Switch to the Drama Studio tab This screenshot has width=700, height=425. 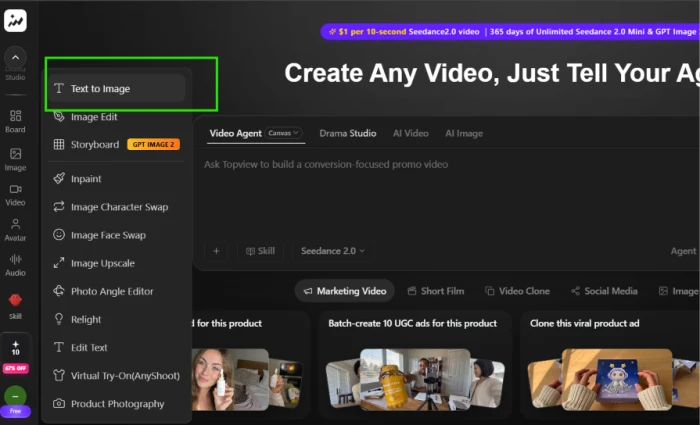pyautogui.click(x=348, y=133)
